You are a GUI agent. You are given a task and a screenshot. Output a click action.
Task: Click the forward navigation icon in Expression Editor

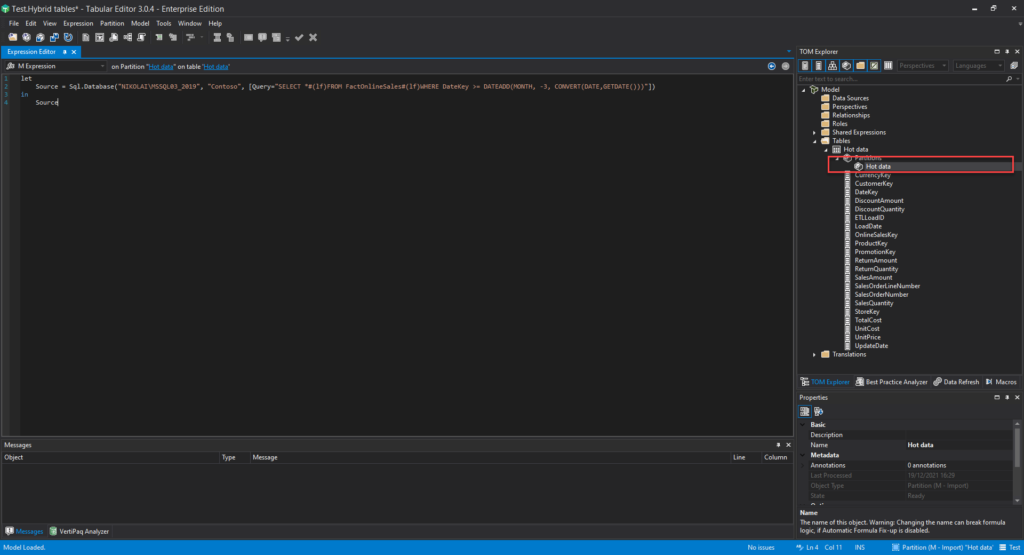786,66
